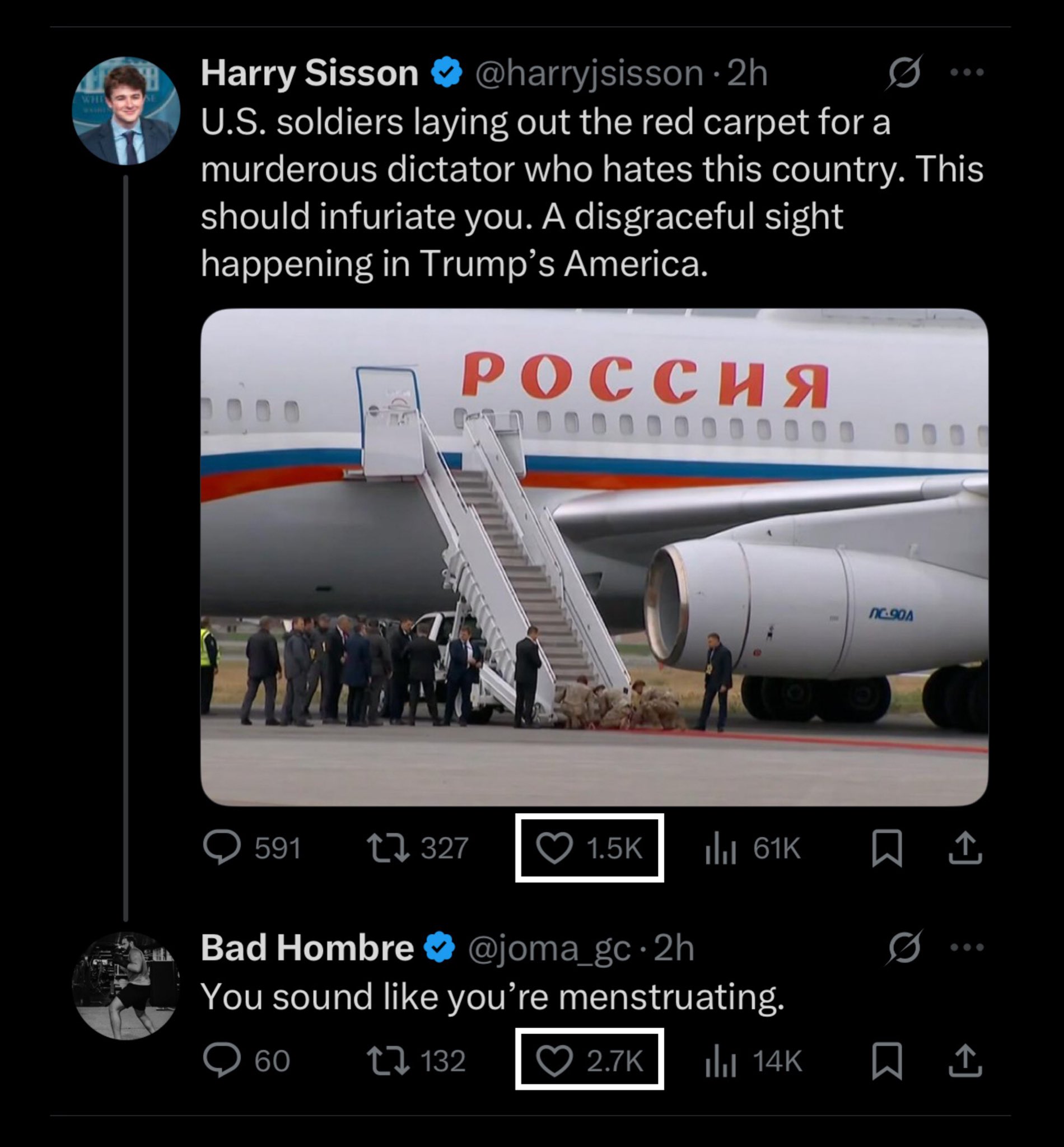Open more options for Bad Hombre's reply
1064x1147 pixels.
(967, 947)
